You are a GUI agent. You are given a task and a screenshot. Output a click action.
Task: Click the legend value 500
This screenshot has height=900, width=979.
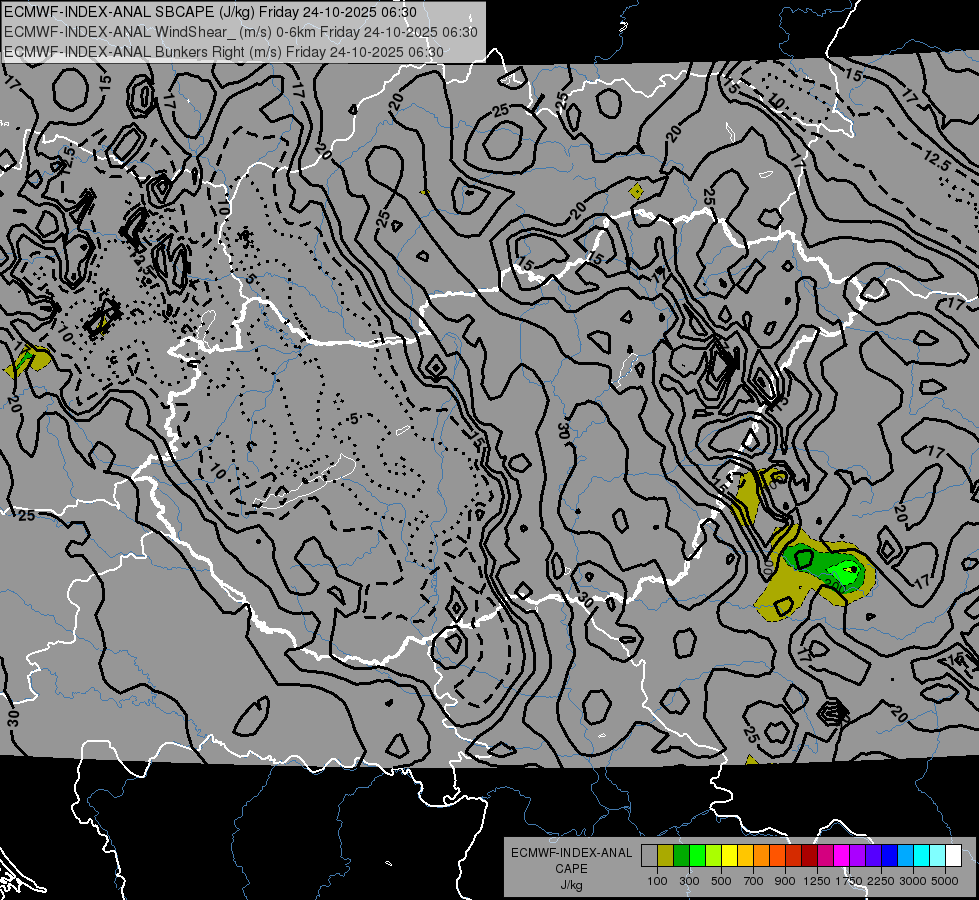pyautogui.click(x=721, y=881)
